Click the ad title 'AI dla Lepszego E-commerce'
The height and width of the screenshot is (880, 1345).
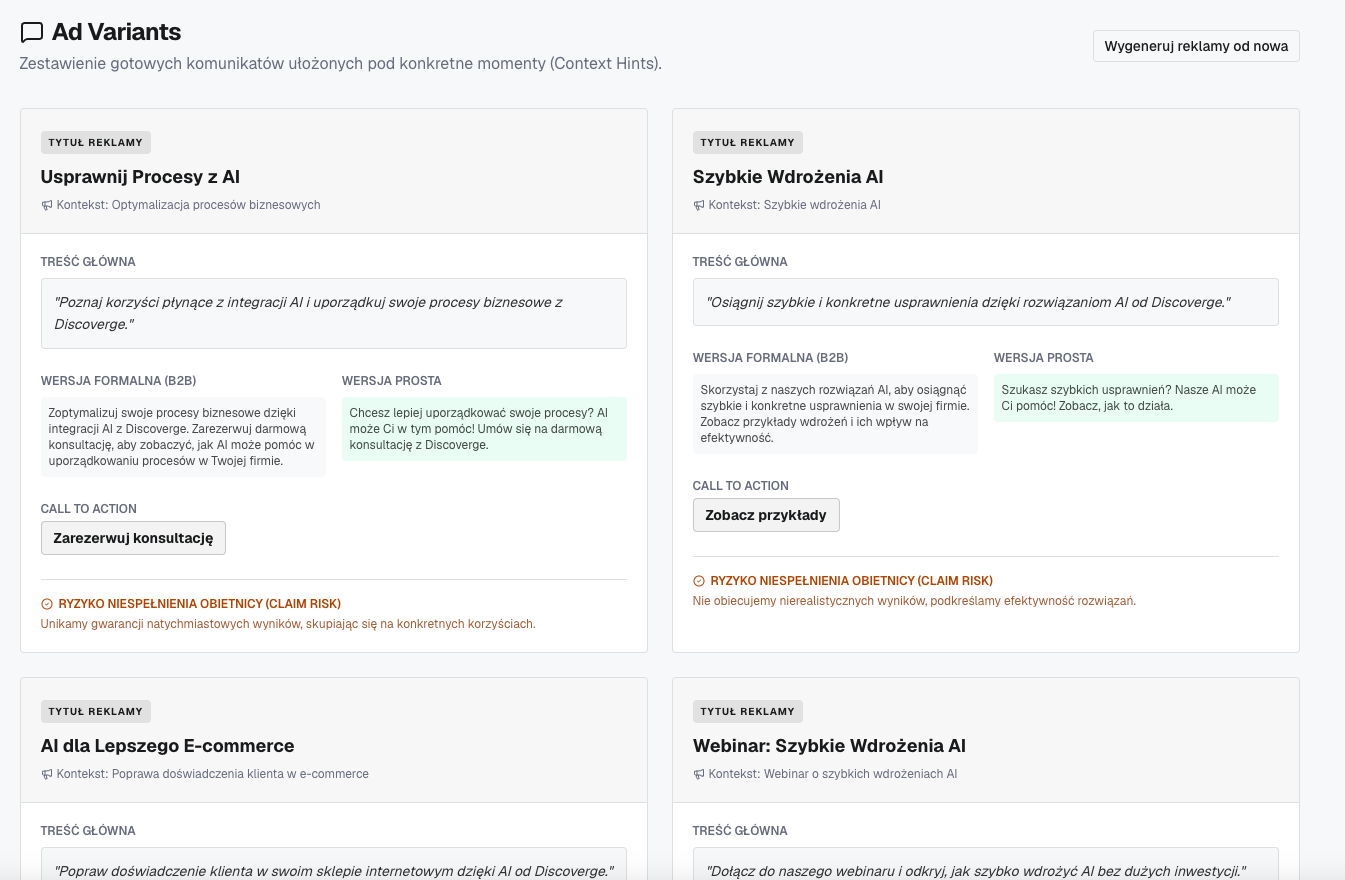pyautogui.click(x=168, y=746)
